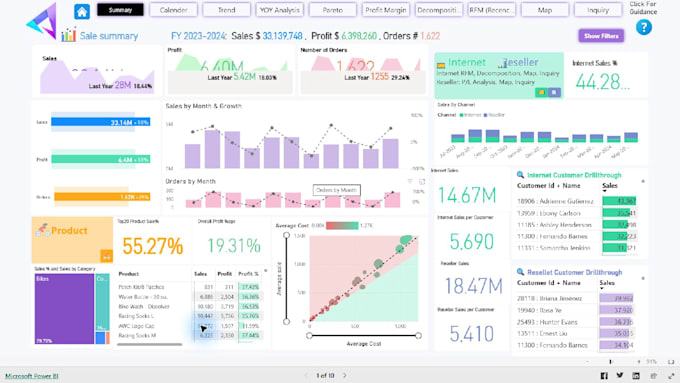Open the Calender tab

[x=173, y=10]
